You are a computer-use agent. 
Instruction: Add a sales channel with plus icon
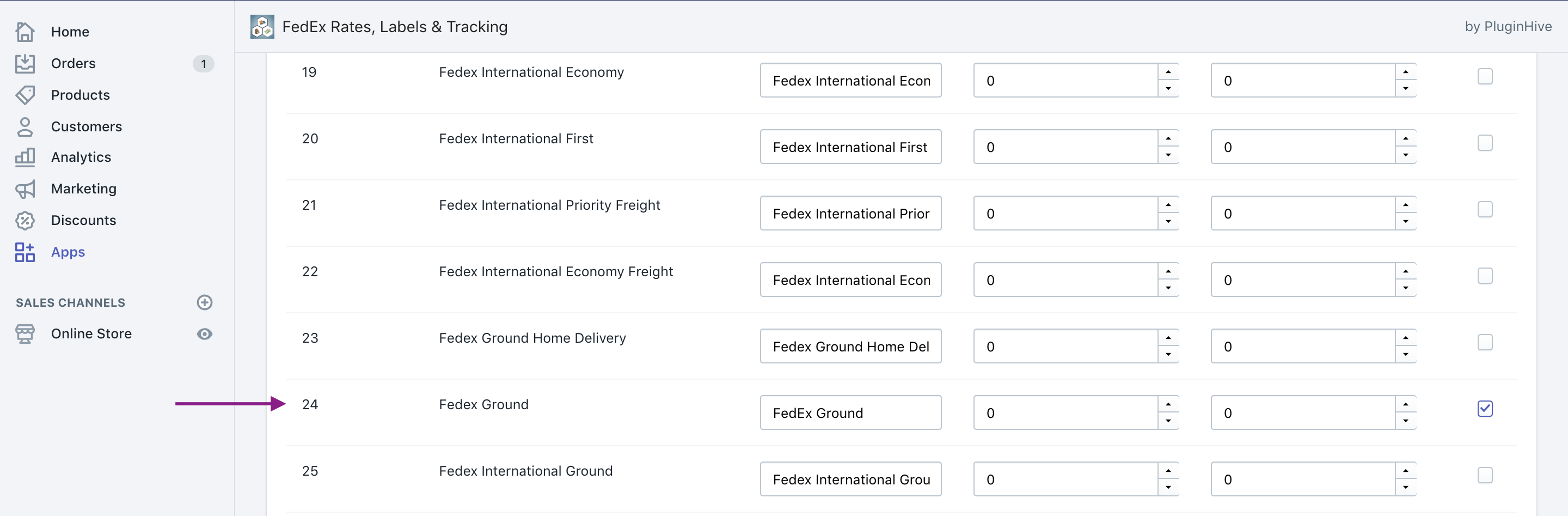click(205, 303)
